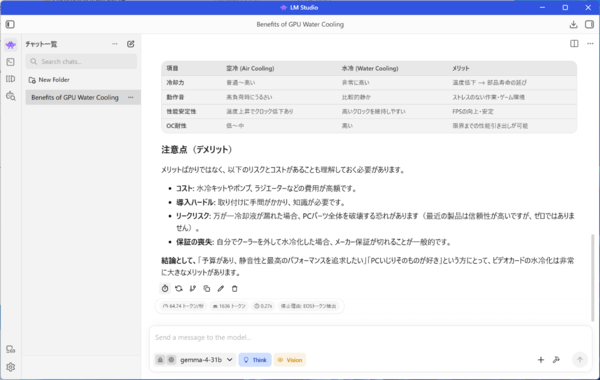The image size is (600, 380).
Task: Delete the assistant message
Action: point(235,289)
